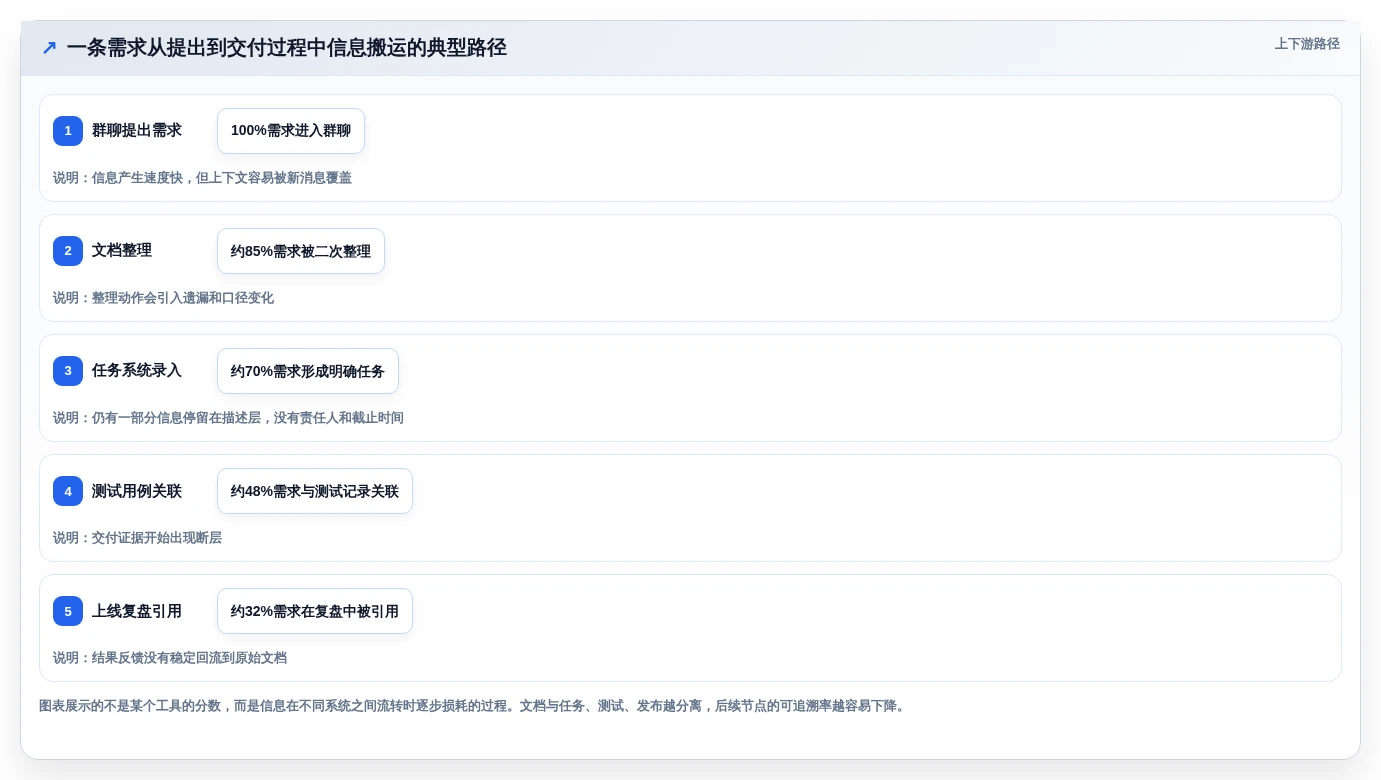Select step number 1 badge

68,131
